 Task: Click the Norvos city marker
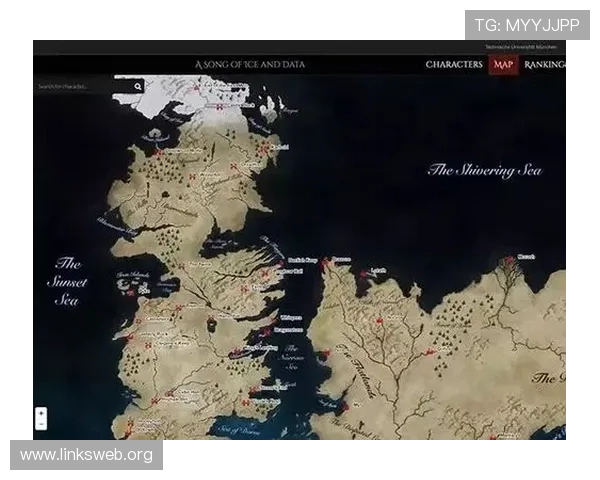click(377, 322)
